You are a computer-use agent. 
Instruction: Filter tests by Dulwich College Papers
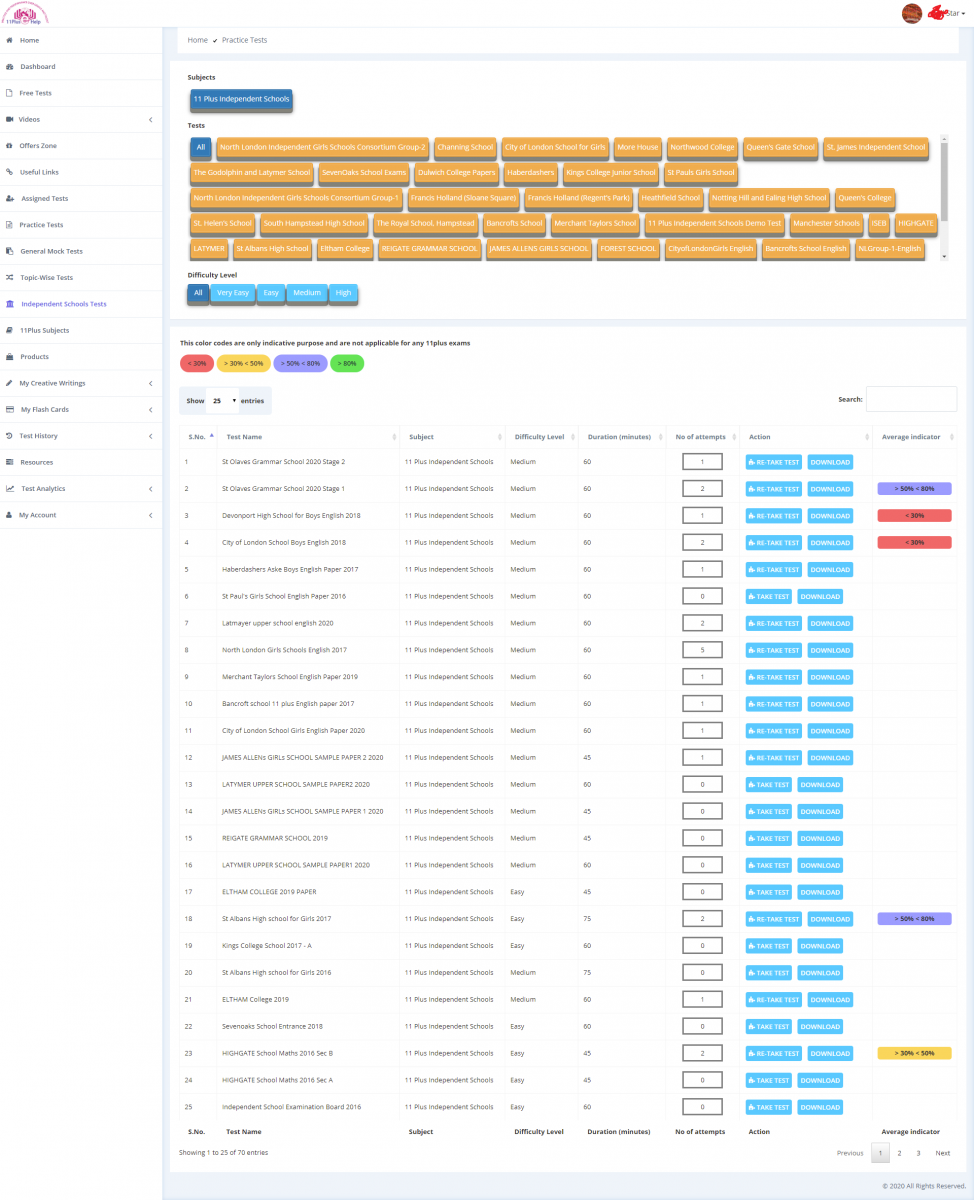[456, 172]
